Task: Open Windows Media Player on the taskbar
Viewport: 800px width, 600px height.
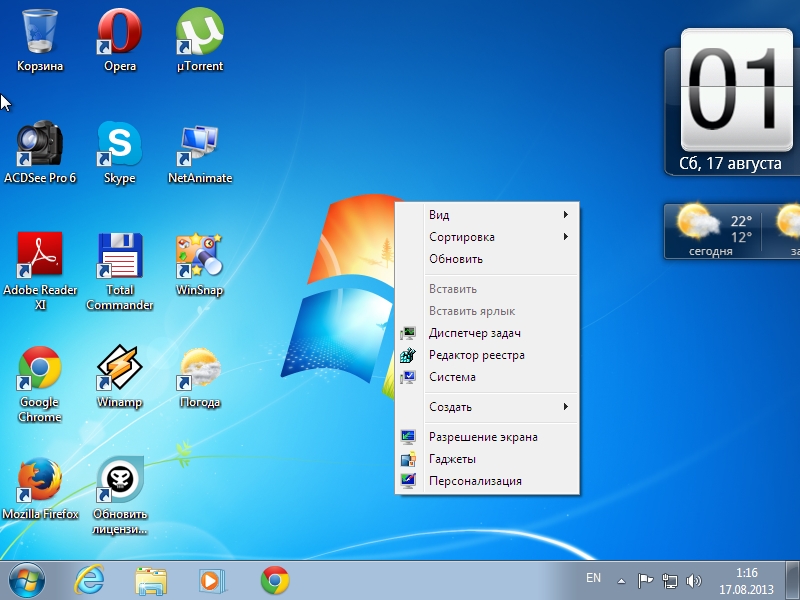Action: coord(210,581)
